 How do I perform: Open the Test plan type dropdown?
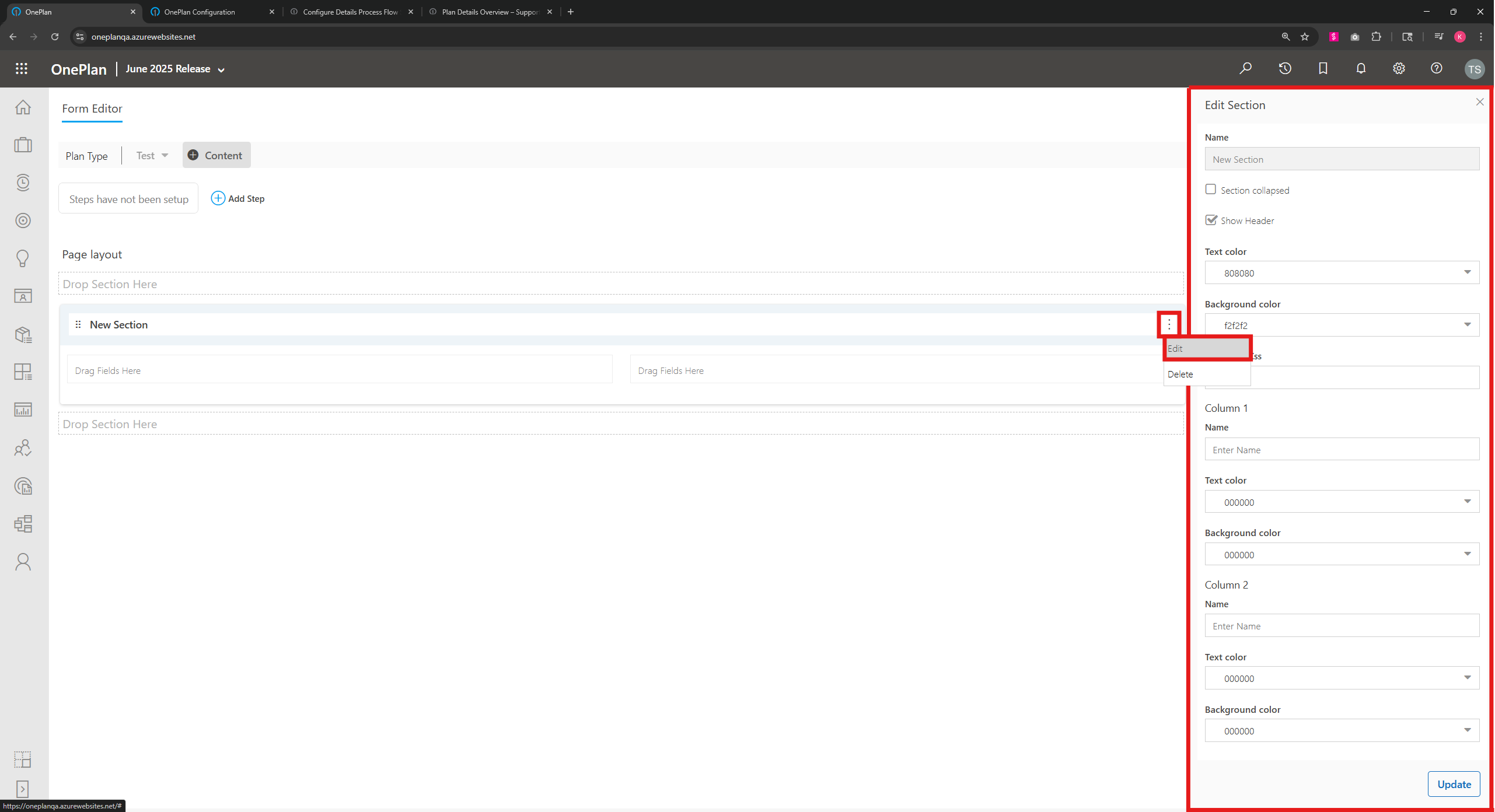point(152,156)
